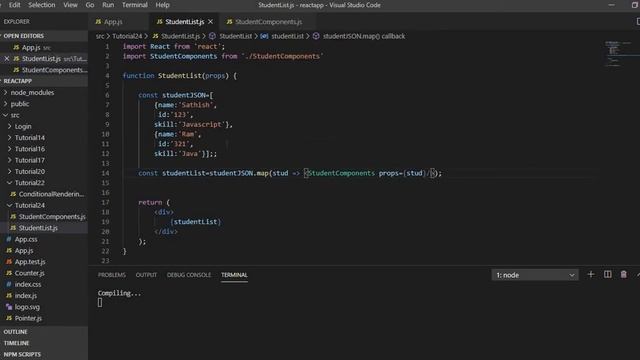Expand the Tutorial17 folder
This screenshot has width=640, height=360.
(30, 160)
